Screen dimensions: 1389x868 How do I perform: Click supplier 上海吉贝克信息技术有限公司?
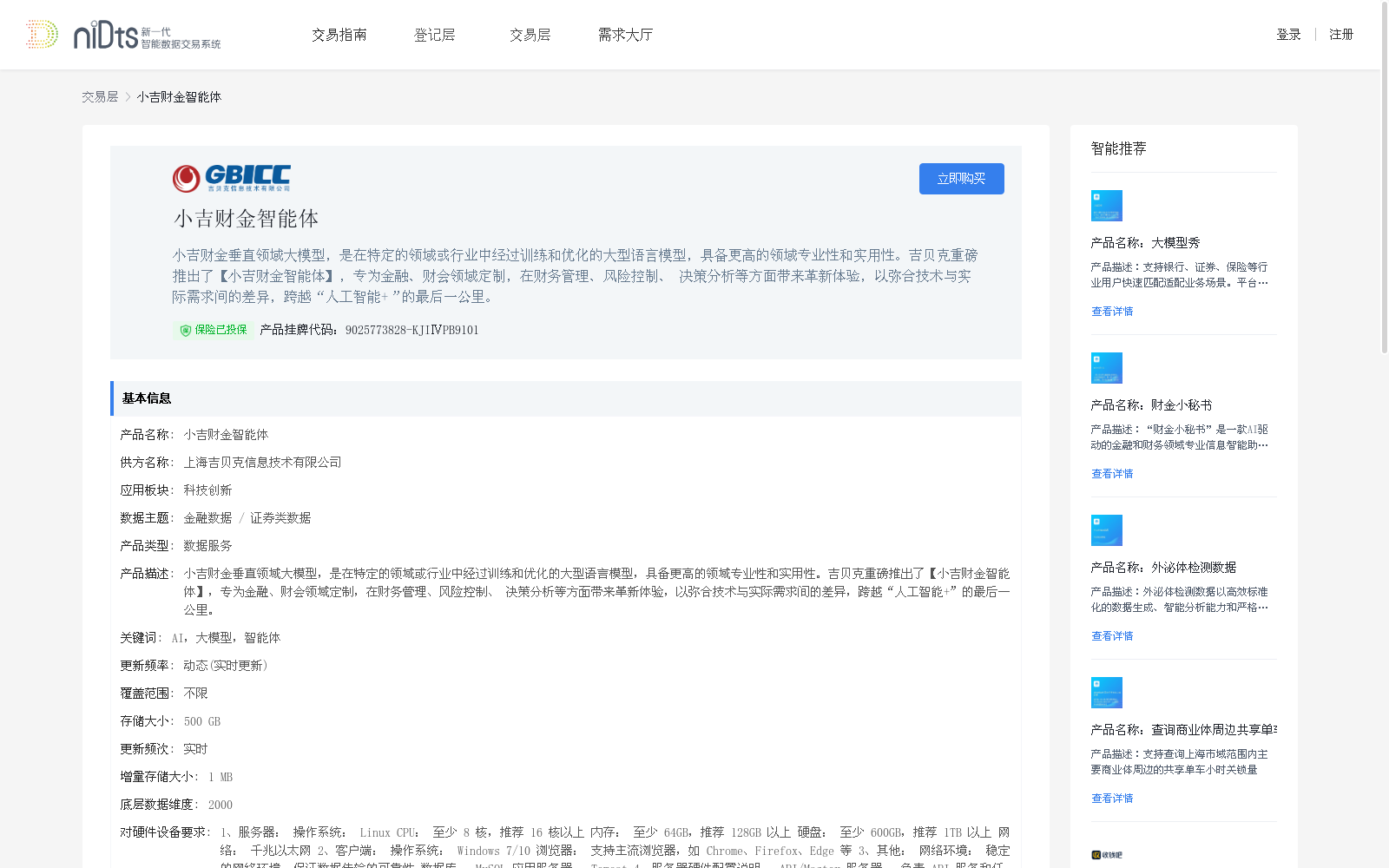pos(262,463)
